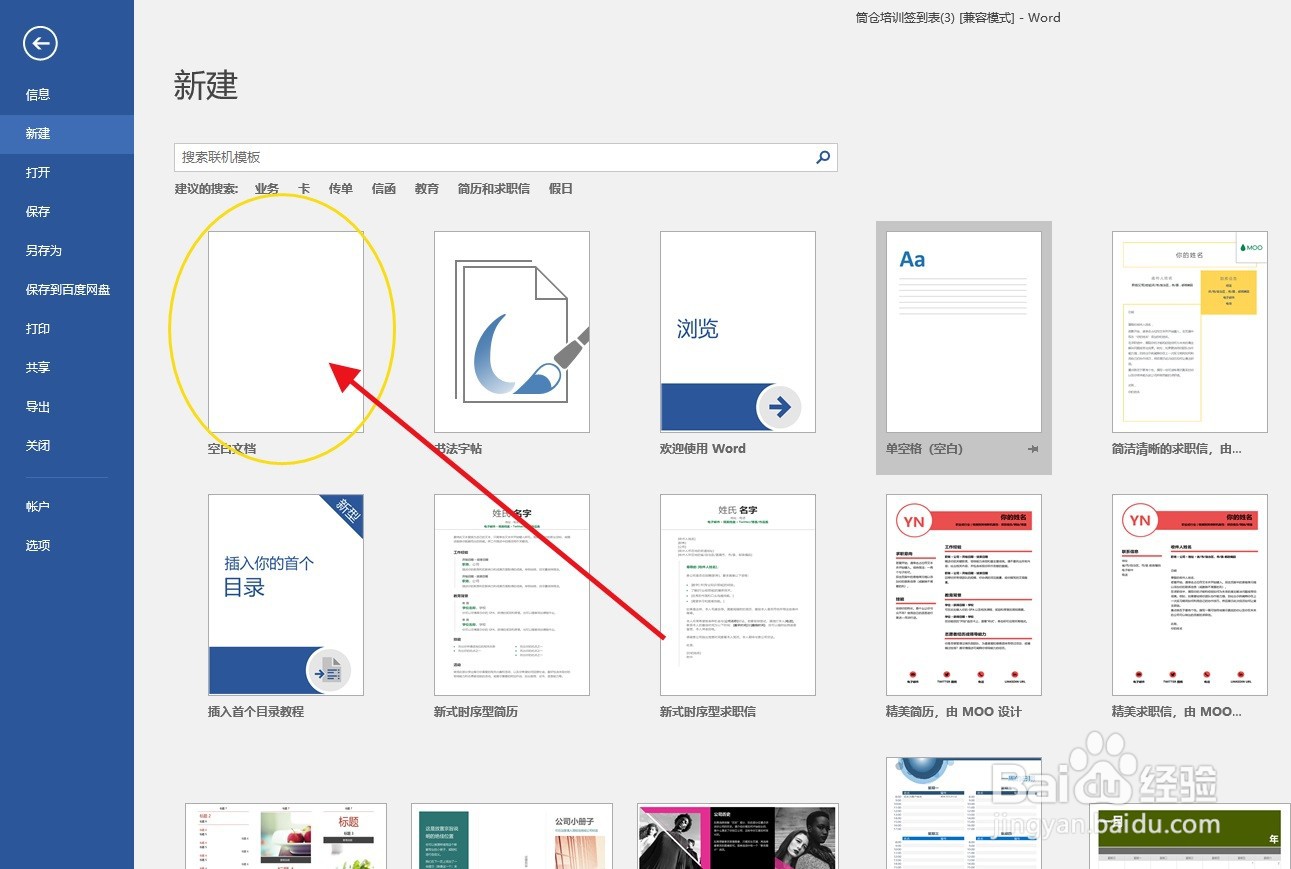The height and width of the screenshot is (869, 1291).
Task: Click the 欢迎使用 Word label text
Action: [x=703, y=449]
